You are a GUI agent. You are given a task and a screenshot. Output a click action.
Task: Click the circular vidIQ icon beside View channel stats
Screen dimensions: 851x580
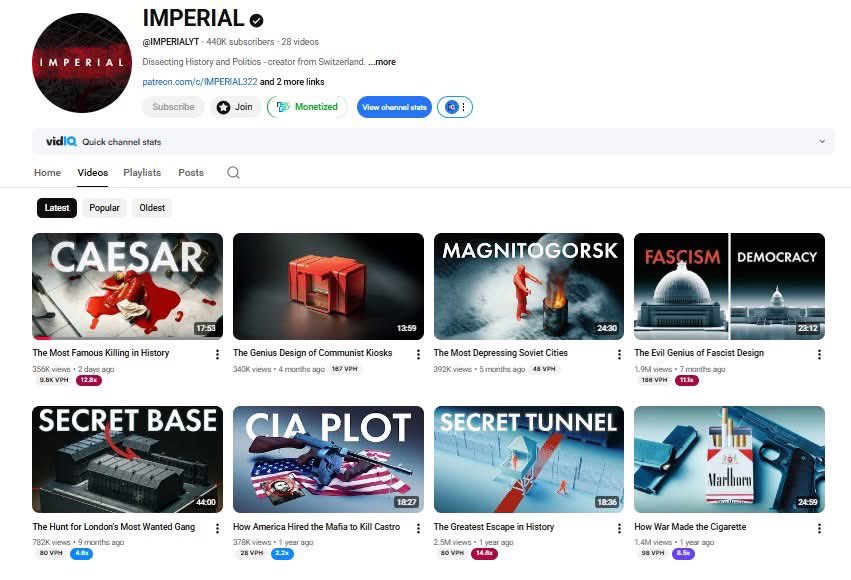coord(450,107)
